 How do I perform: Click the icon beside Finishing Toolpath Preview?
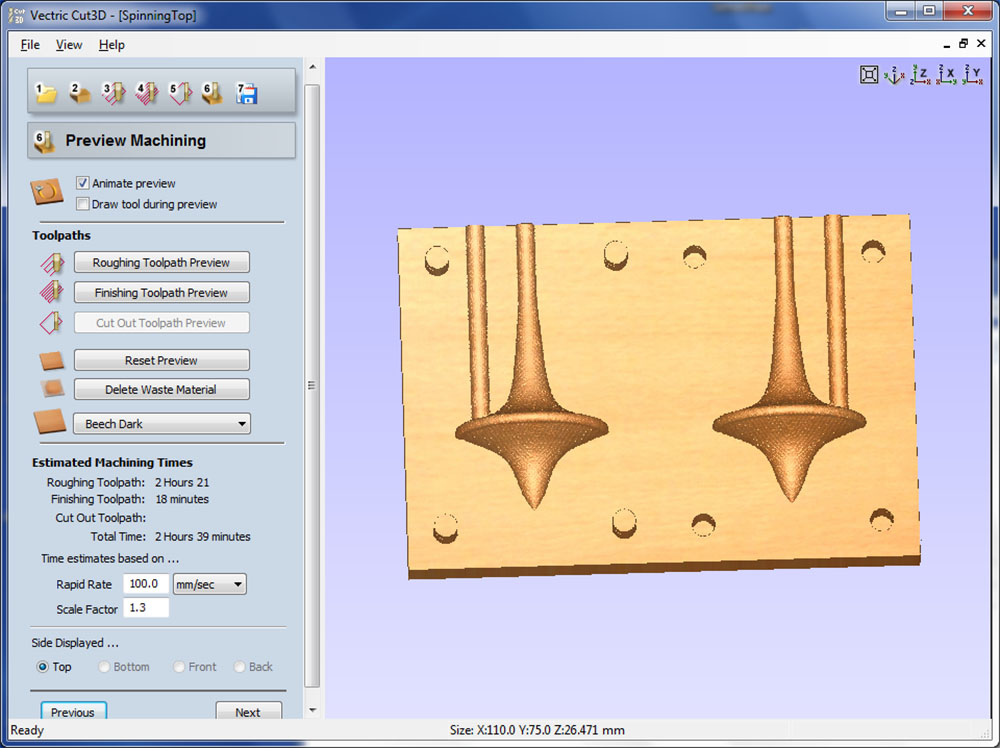[x=52, y=292]
